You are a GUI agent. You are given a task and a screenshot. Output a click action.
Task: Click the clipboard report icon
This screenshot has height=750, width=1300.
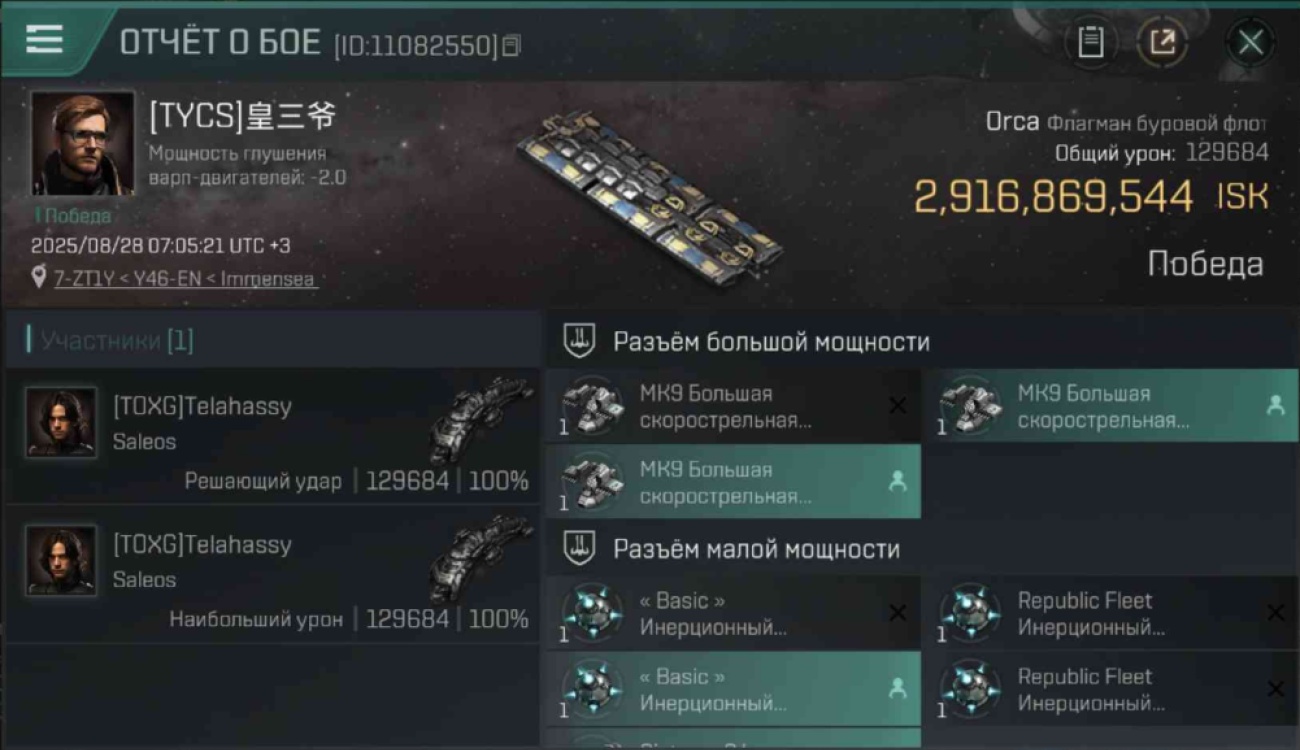pos(1091,42)
